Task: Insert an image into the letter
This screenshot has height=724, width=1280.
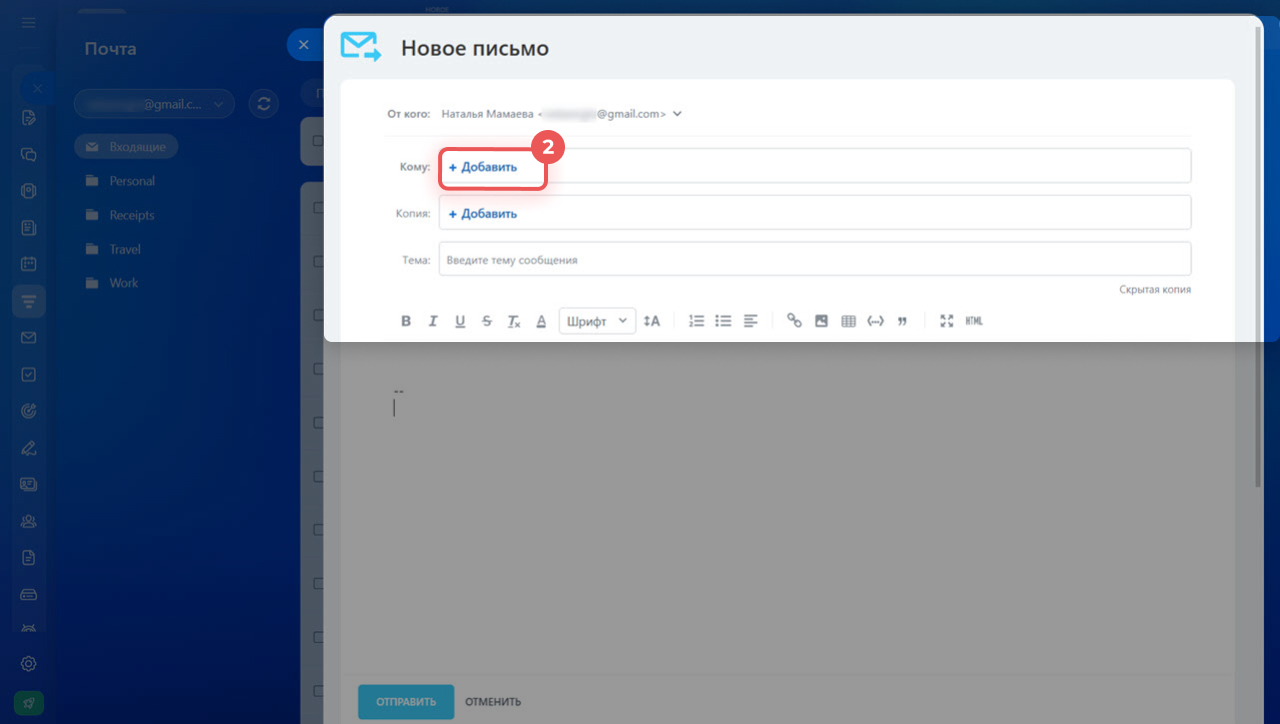Action: [x=821, y=321]
